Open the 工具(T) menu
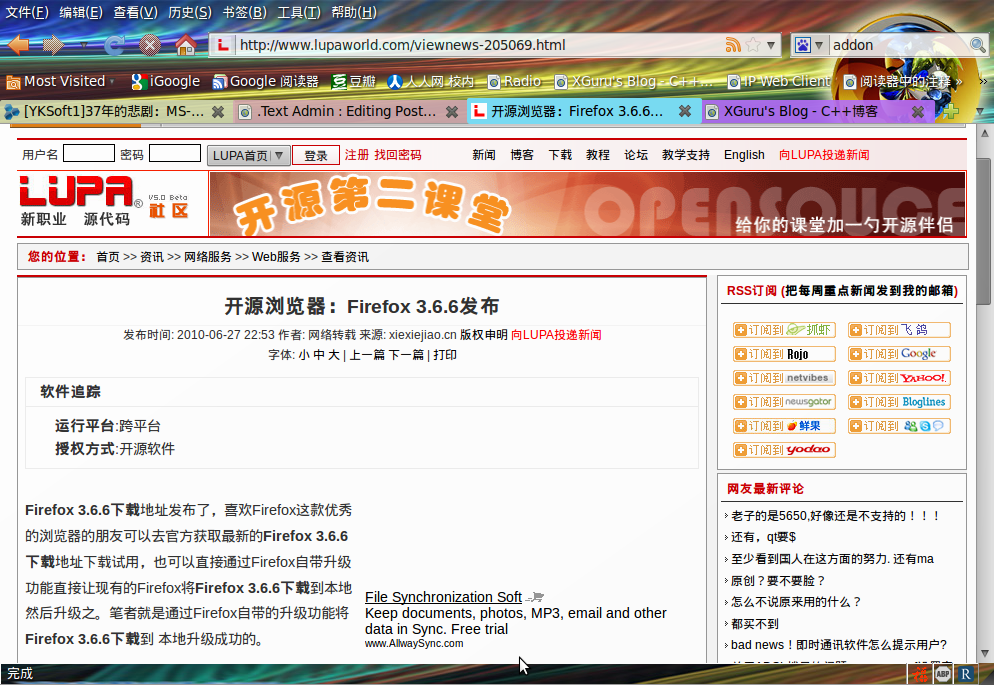This screenshot has height=685, width=994. point(299,12)
